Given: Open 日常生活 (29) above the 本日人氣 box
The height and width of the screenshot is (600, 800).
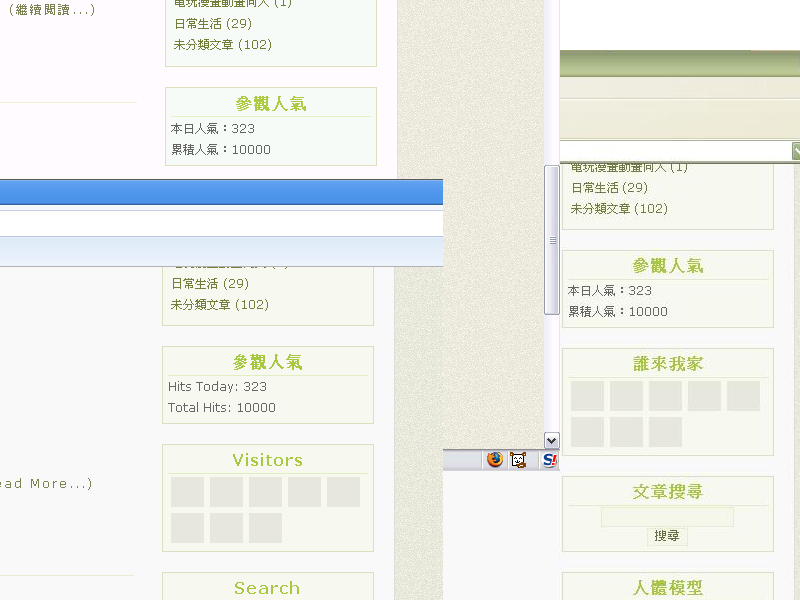Looking at the screenshot, I should (213, 23).
